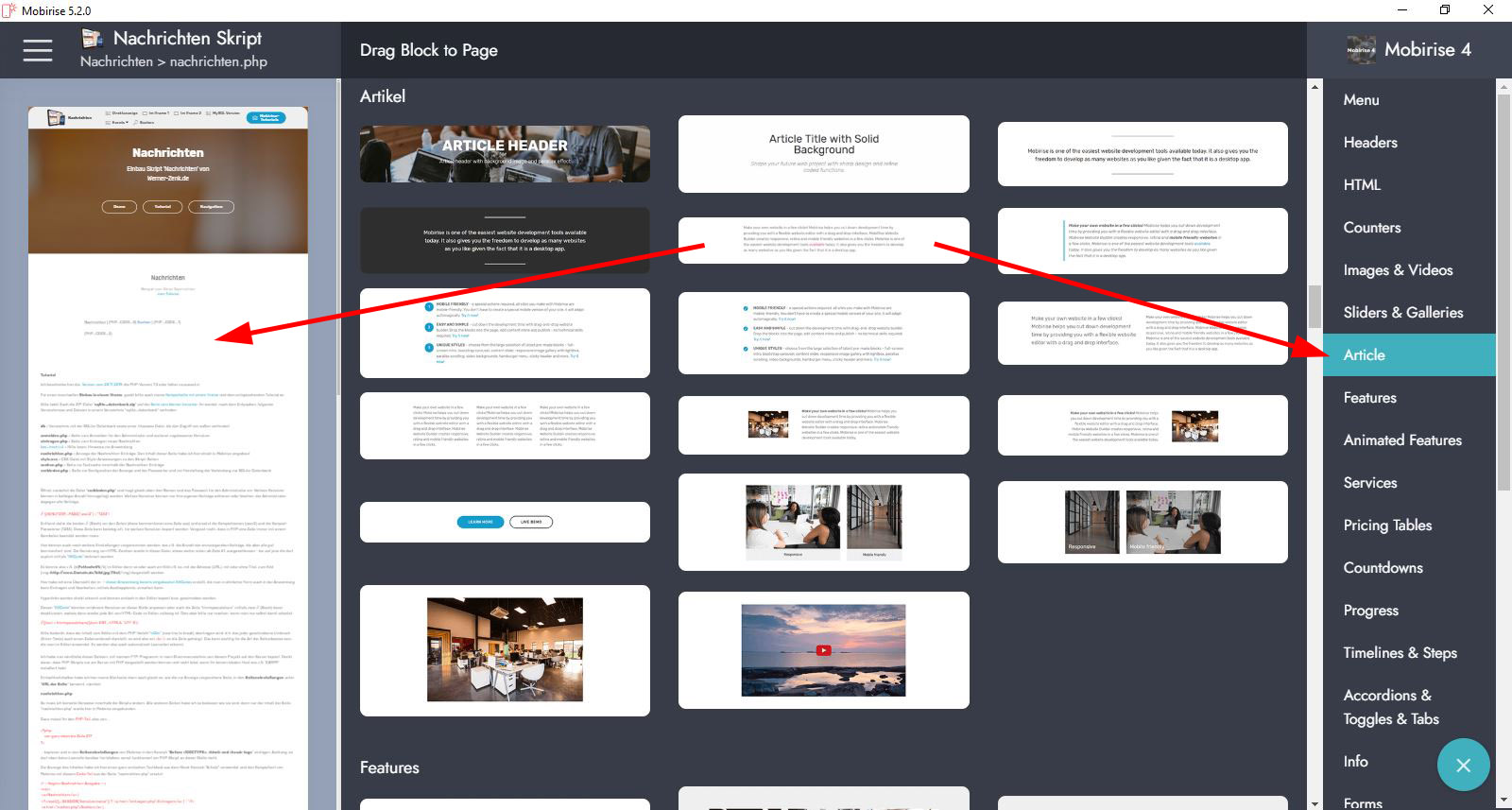Open the Timelines & Steps category
Screen dimensions: 1512x810
click(1400, 652)
